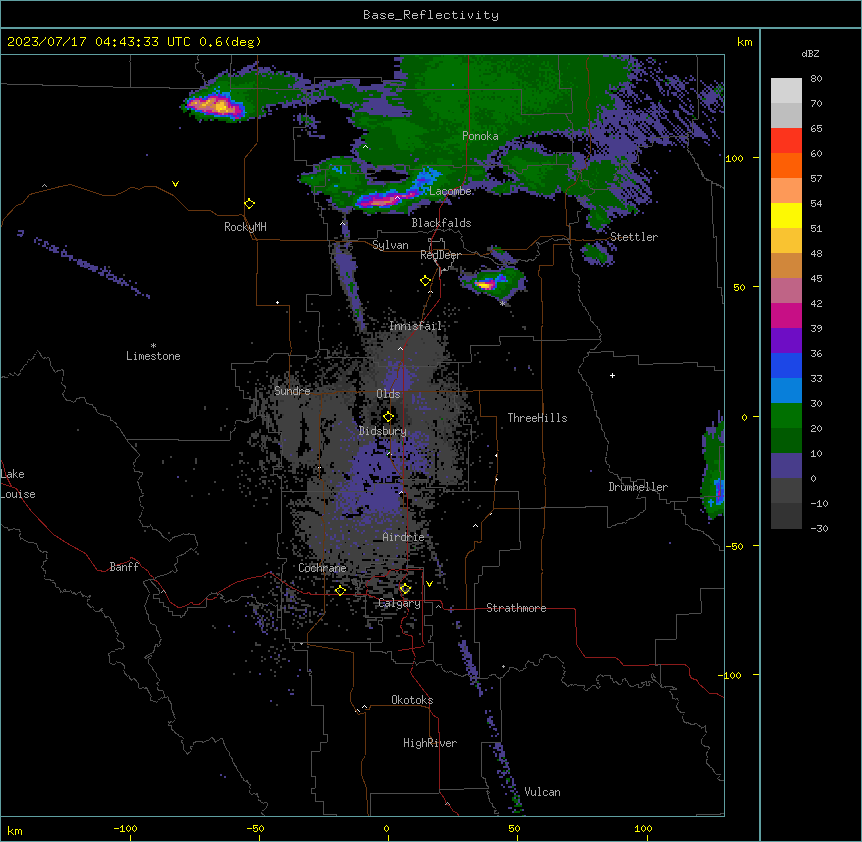Choose the blue 33-36 dBZ legend swatch
This screenshot has width=862, height=842.
[x=786, y=365]
